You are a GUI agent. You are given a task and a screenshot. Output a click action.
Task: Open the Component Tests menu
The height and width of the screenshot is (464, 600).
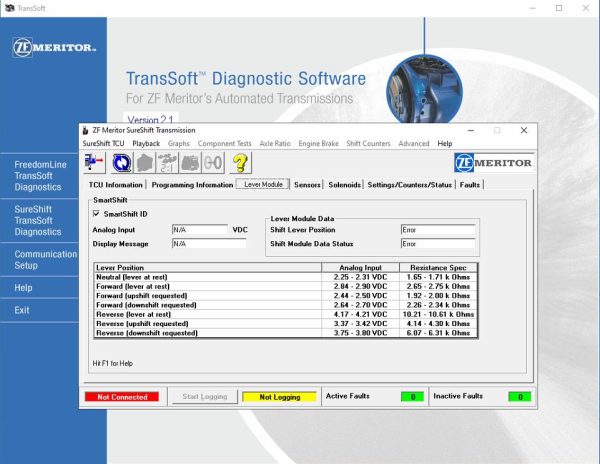pos(225,143)
